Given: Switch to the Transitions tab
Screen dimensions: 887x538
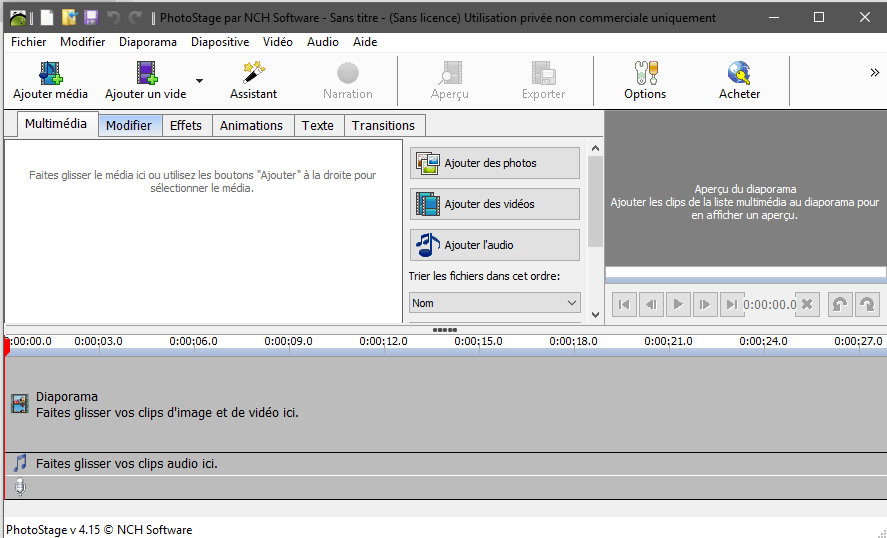Looking at the screenshot, I should 384,126.
